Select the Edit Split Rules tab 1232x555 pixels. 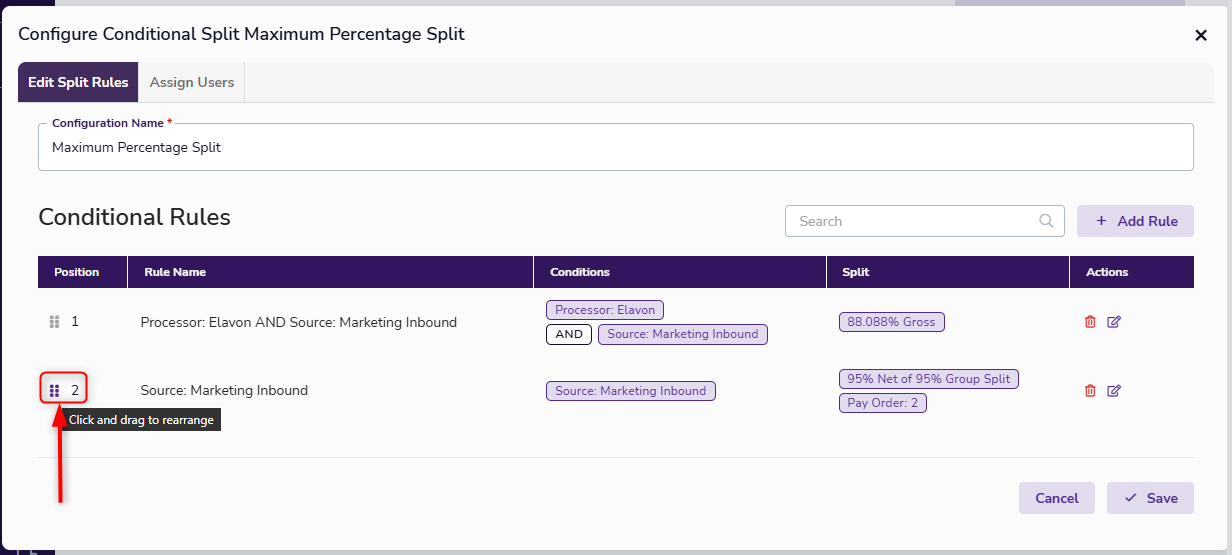click(78, 82)
